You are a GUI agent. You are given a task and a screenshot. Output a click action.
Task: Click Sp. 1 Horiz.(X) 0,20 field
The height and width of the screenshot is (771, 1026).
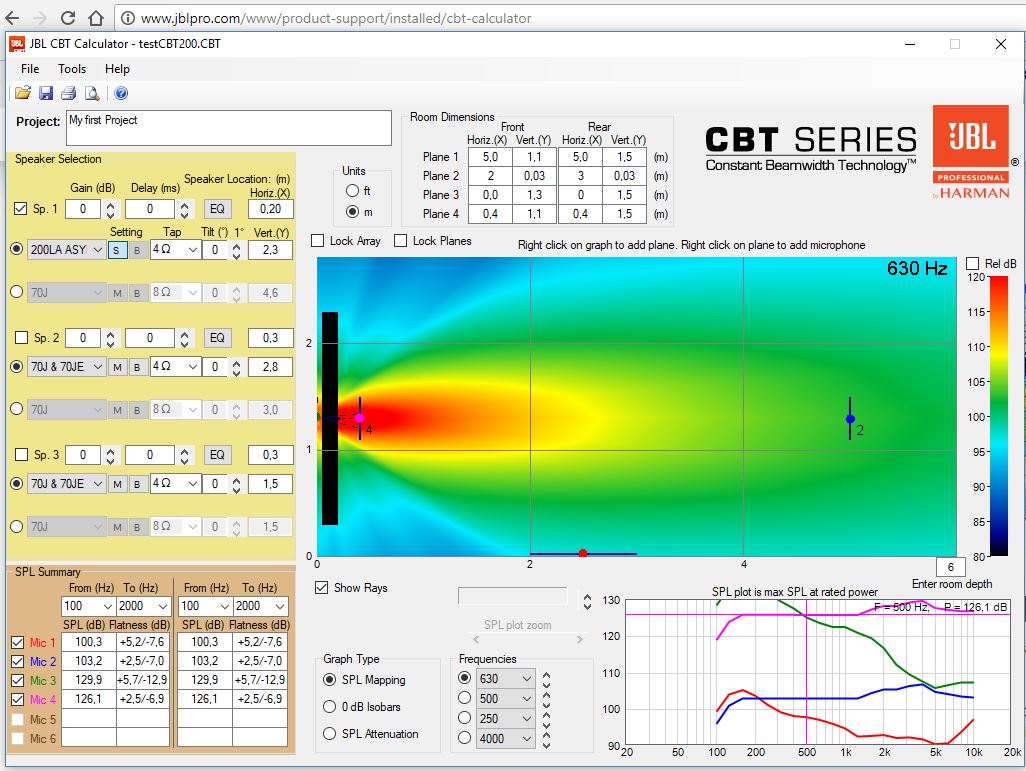(270, 209)
